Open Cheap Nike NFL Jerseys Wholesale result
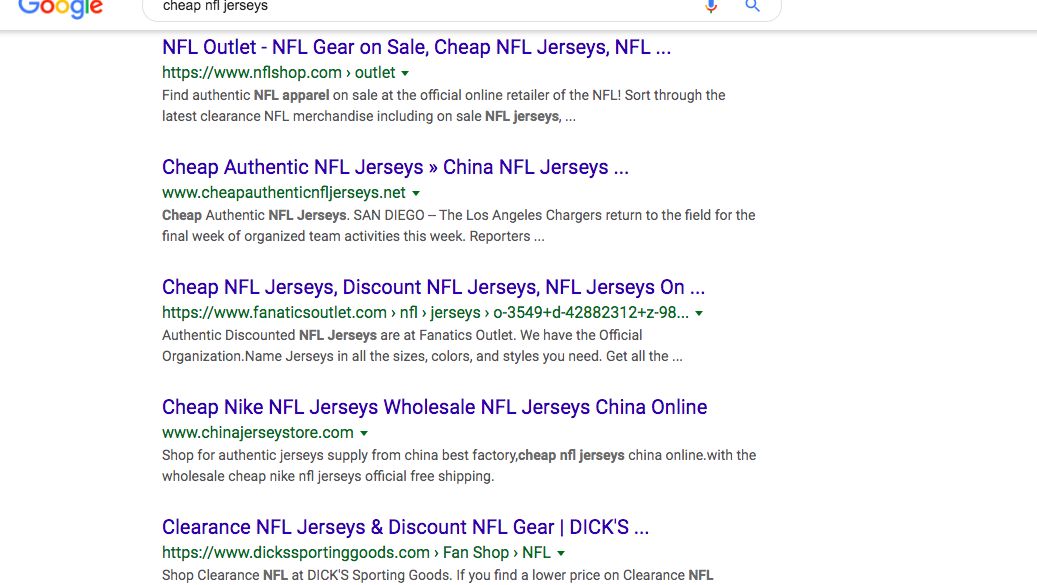The height and width of the screenshot is (585, 1037). point(435,407)
